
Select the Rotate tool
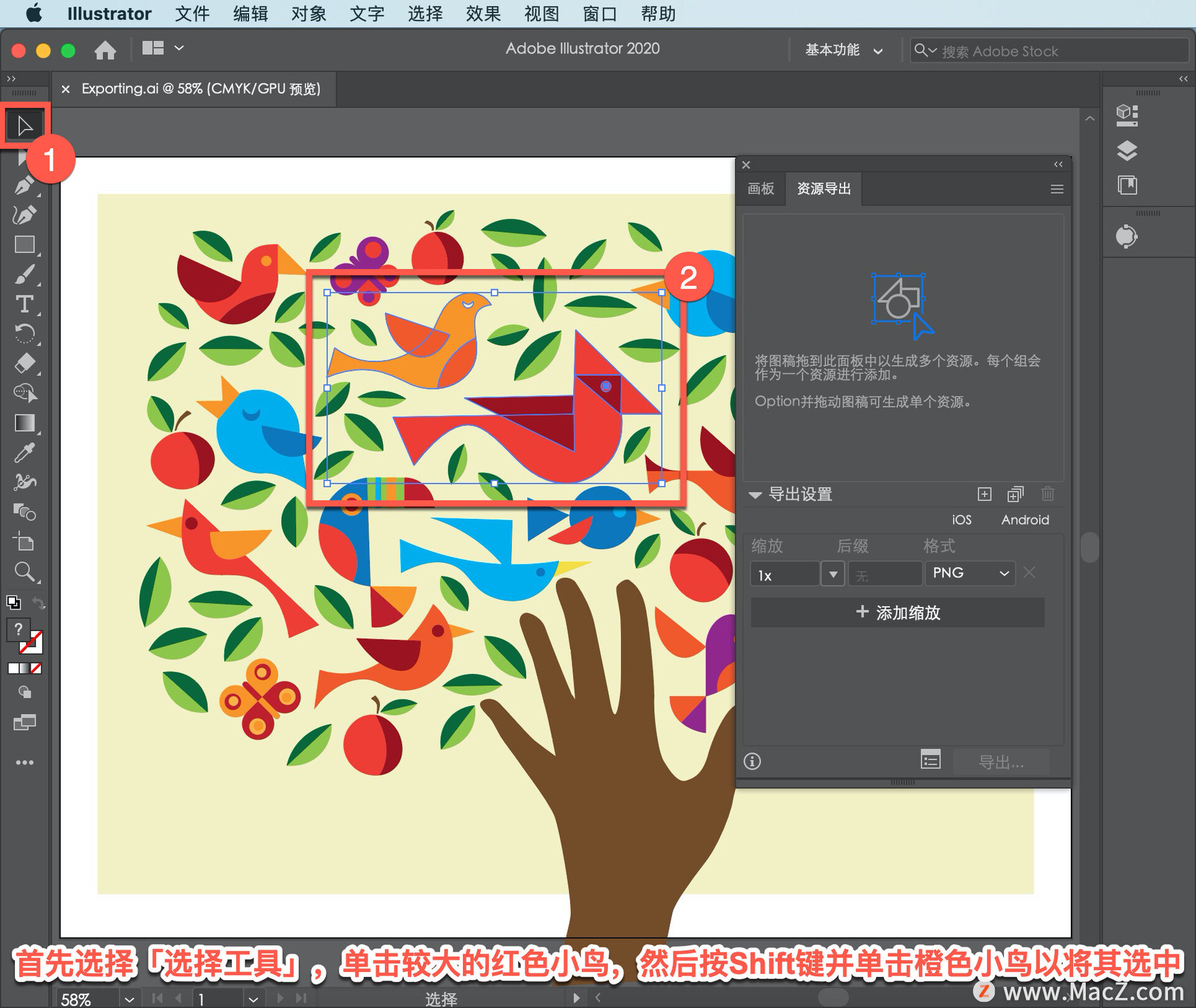click(25, 334)
